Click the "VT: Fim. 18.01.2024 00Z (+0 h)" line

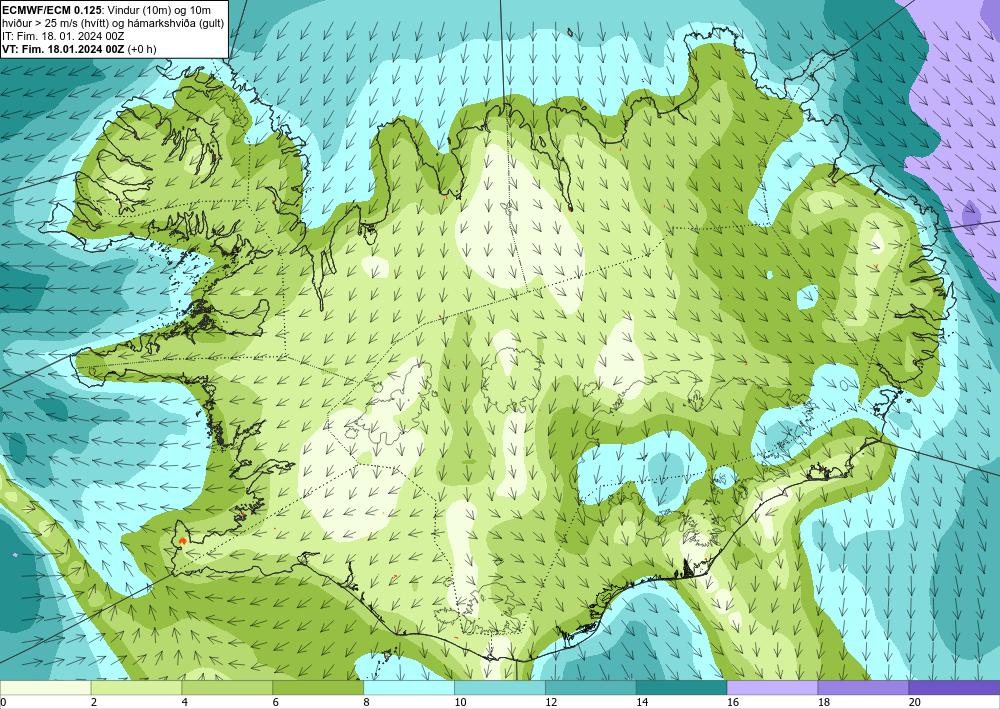(79, 49)
